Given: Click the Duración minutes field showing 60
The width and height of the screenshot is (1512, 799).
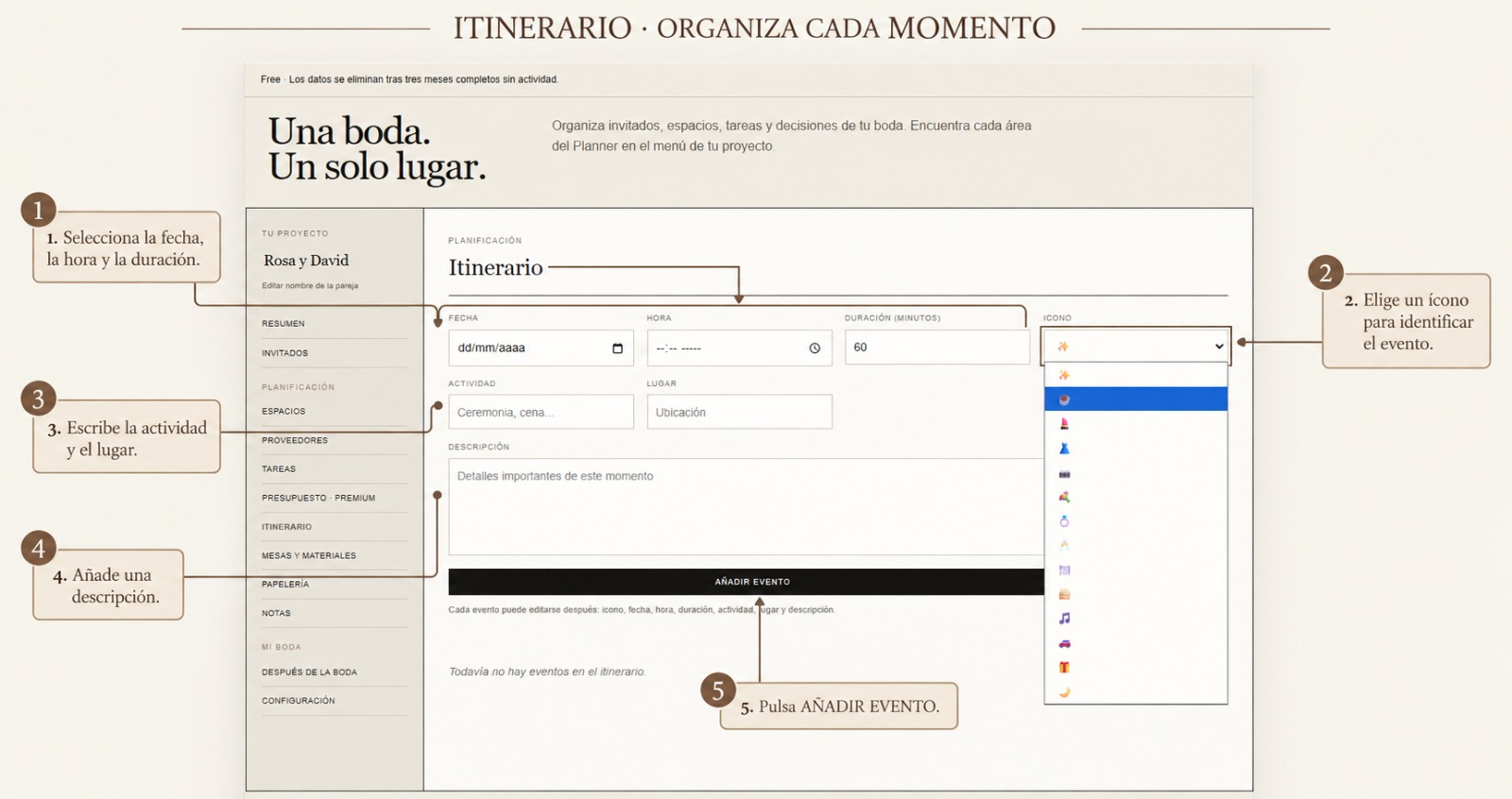Looking at the screenshot, I should coord(937,347).
